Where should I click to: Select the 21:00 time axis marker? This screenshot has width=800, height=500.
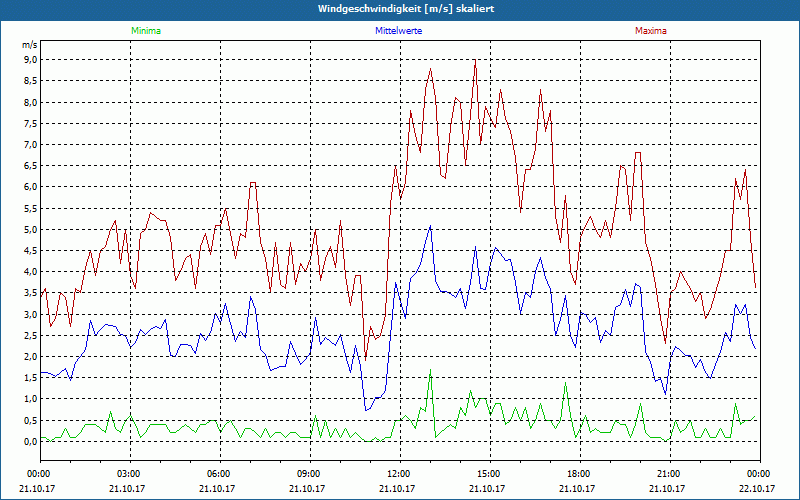669,474
